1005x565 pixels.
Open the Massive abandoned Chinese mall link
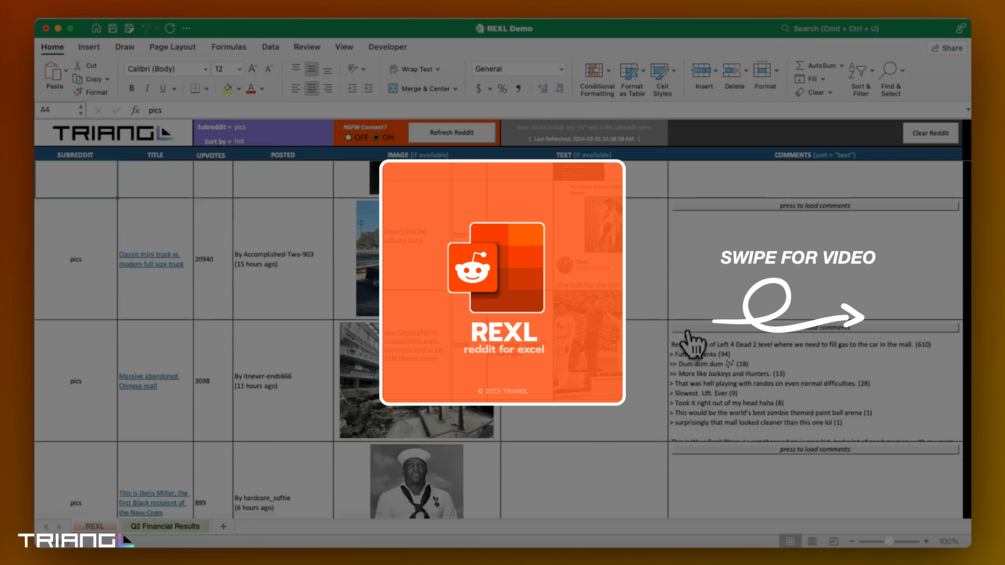point(149,381)
